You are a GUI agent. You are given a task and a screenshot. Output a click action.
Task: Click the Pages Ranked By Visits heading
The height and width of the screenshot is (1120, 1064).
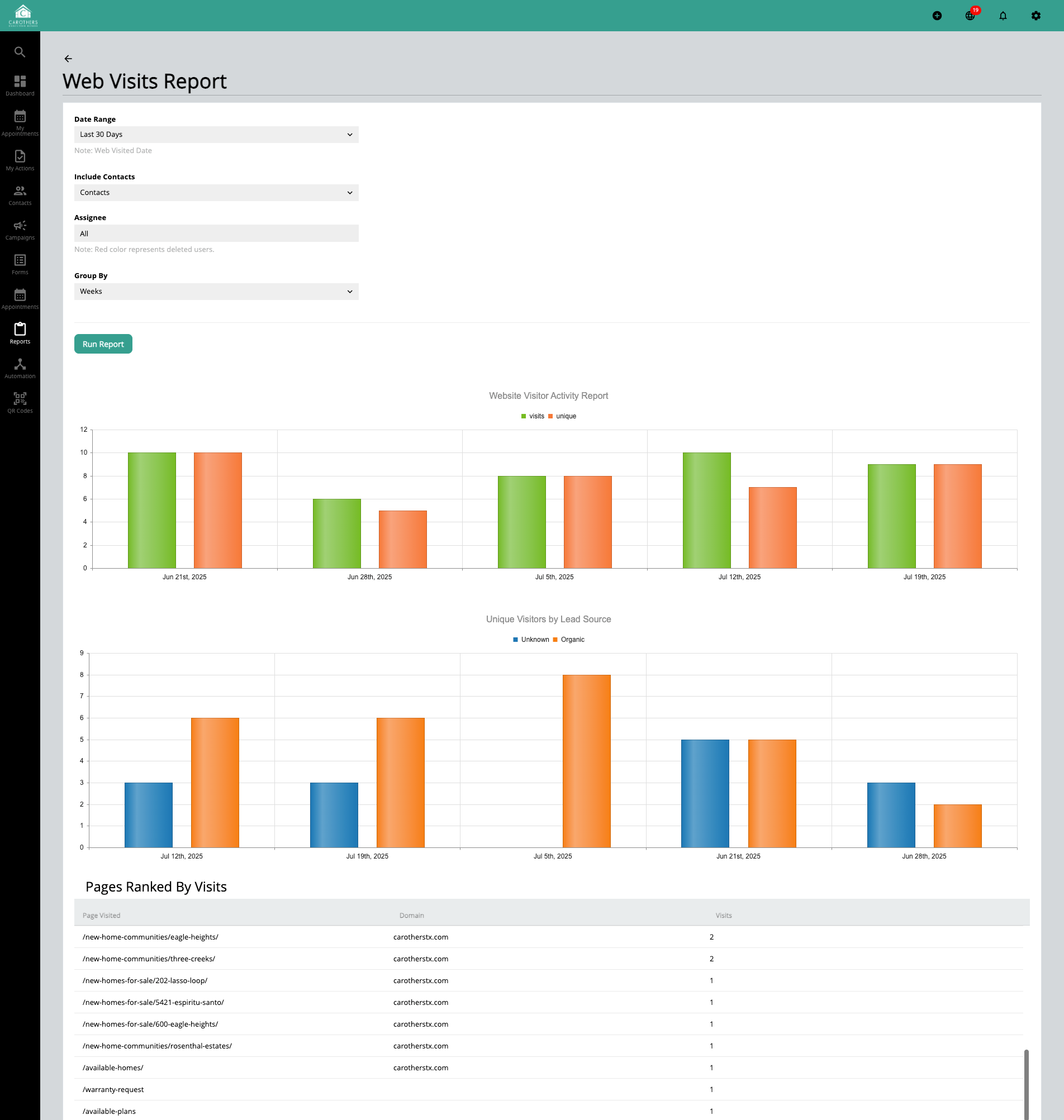tap(156, 887)
